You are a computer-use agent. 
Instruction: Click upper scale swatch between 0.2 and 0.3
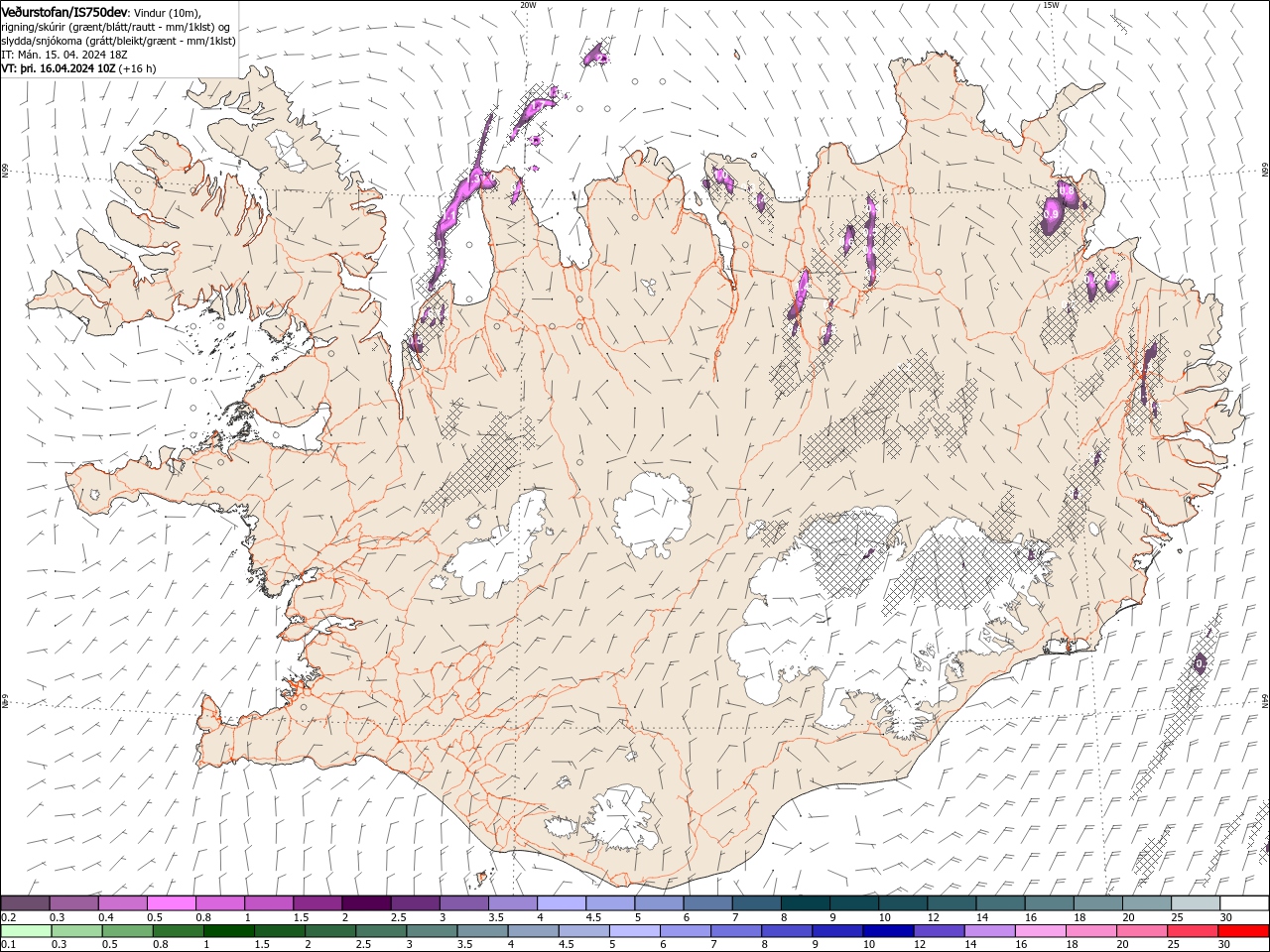point(25,903)
